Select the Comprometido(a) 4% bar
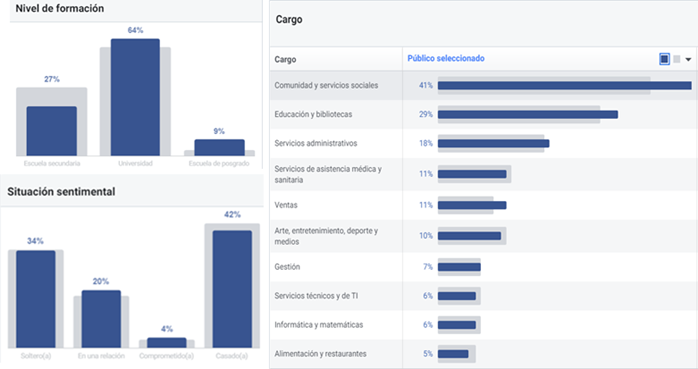This screenshot has height=369, width=698. [x=166, y=343]
